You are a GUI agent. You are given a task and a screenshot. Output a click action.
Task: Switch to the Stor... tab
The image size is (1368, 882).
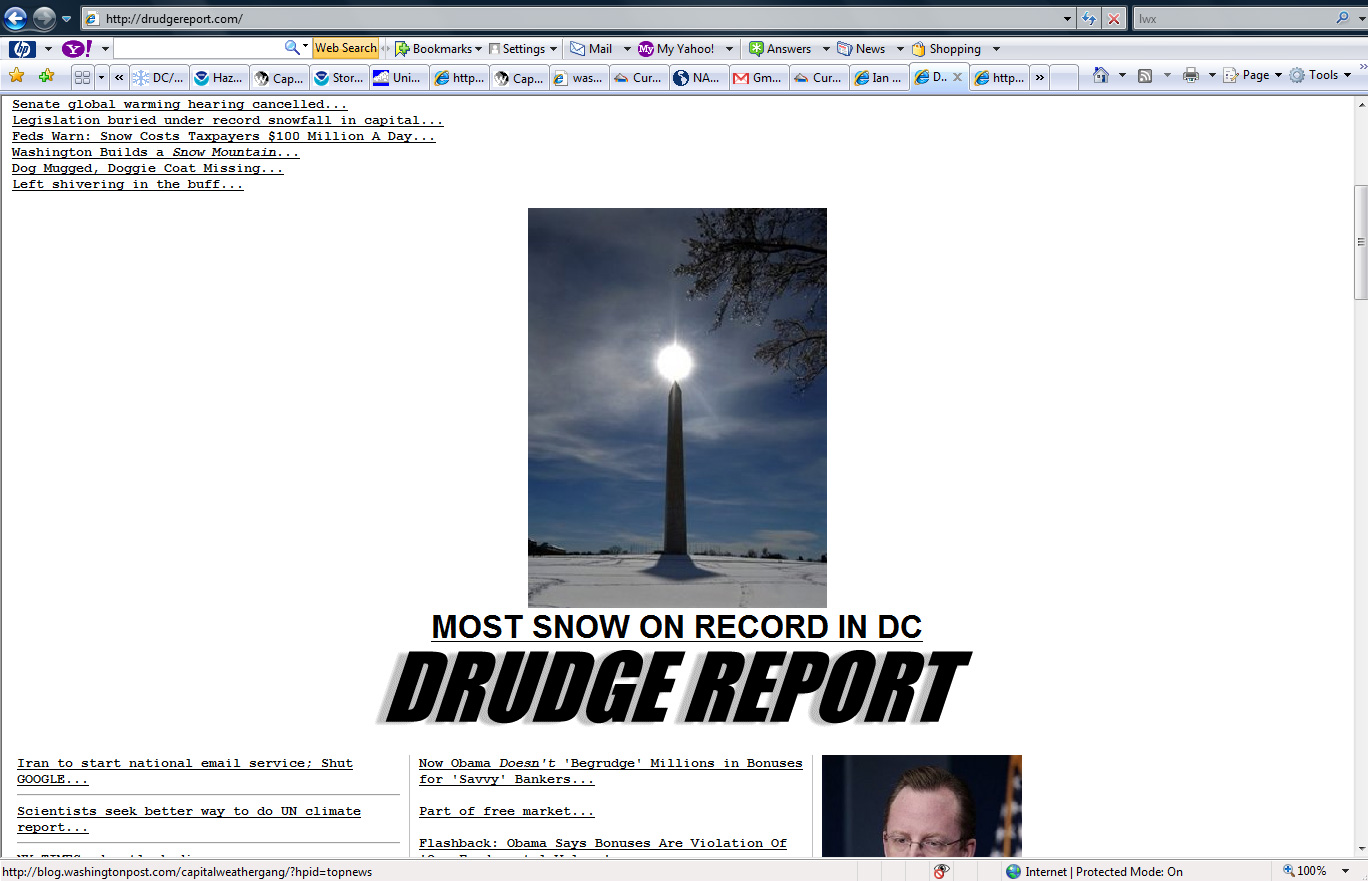pyautogui.click(x=338, y=77)
